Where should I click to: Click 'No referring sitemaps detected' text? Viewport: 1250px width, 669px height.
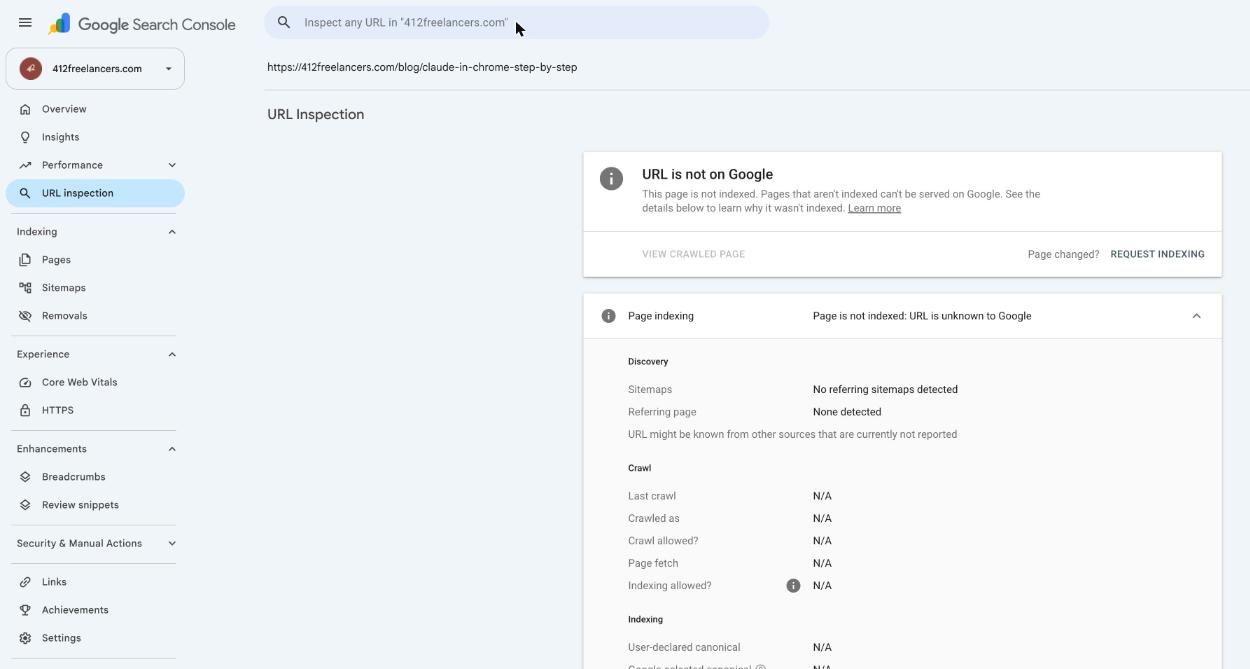tap(885, 390)
